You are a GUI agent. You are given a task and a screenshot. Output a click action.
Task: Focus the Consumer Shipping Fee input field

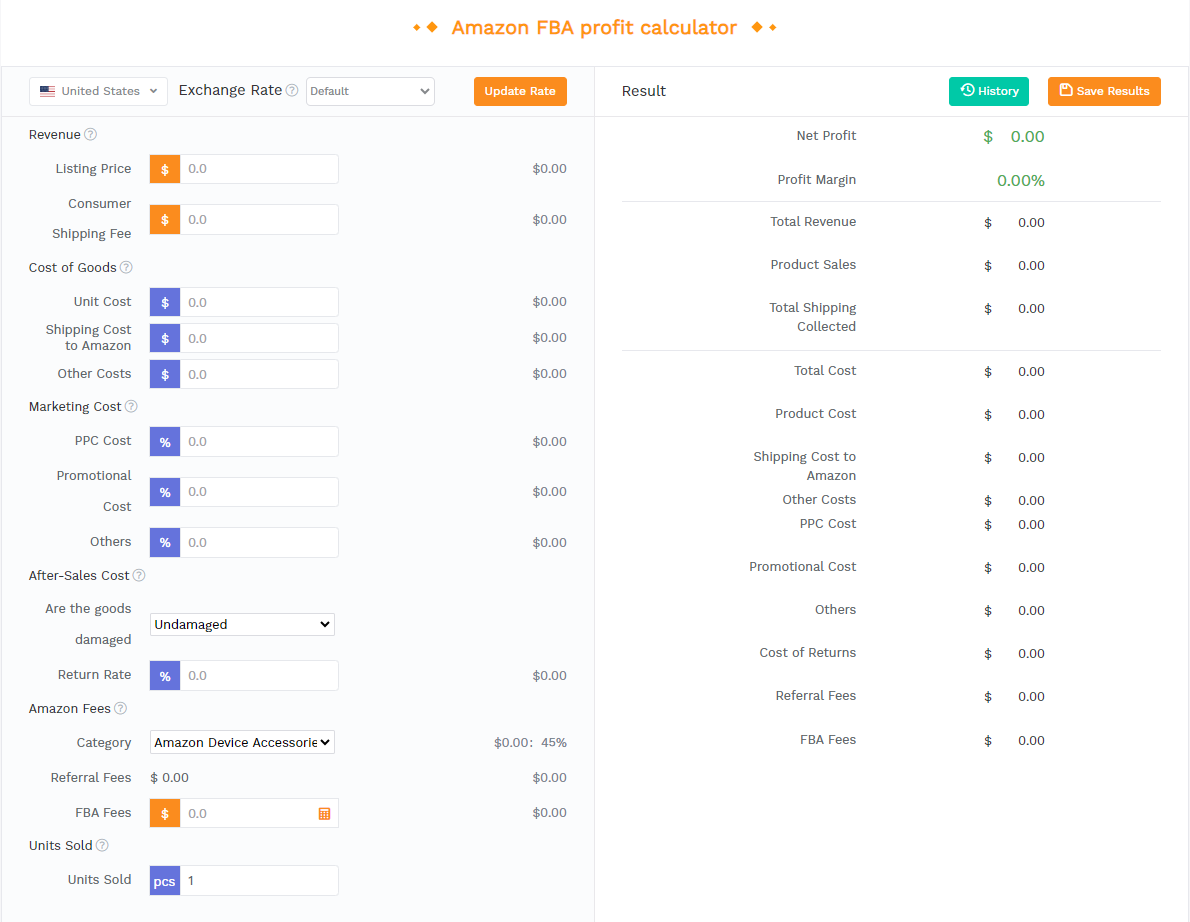[259, 219]
